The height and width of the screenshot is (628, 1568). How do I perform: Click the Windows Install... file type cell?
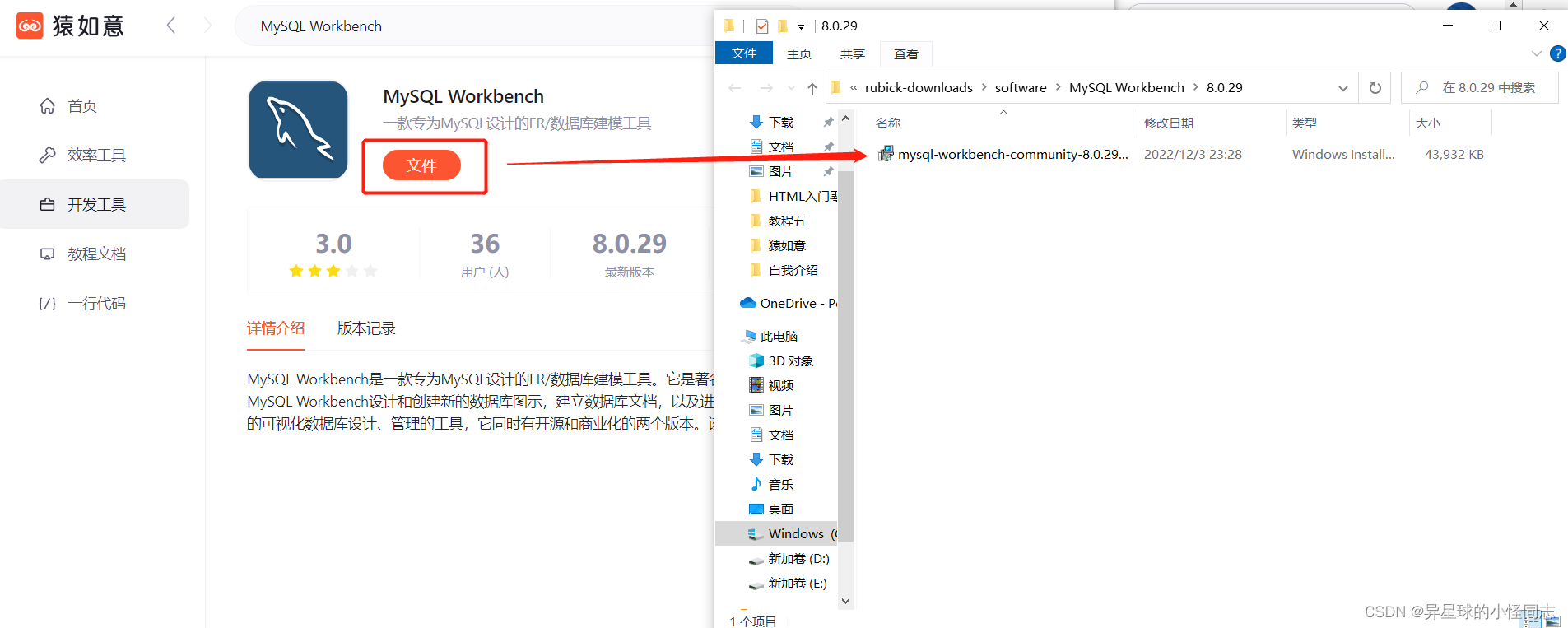pyautogui.click(x=1343, y=154)
